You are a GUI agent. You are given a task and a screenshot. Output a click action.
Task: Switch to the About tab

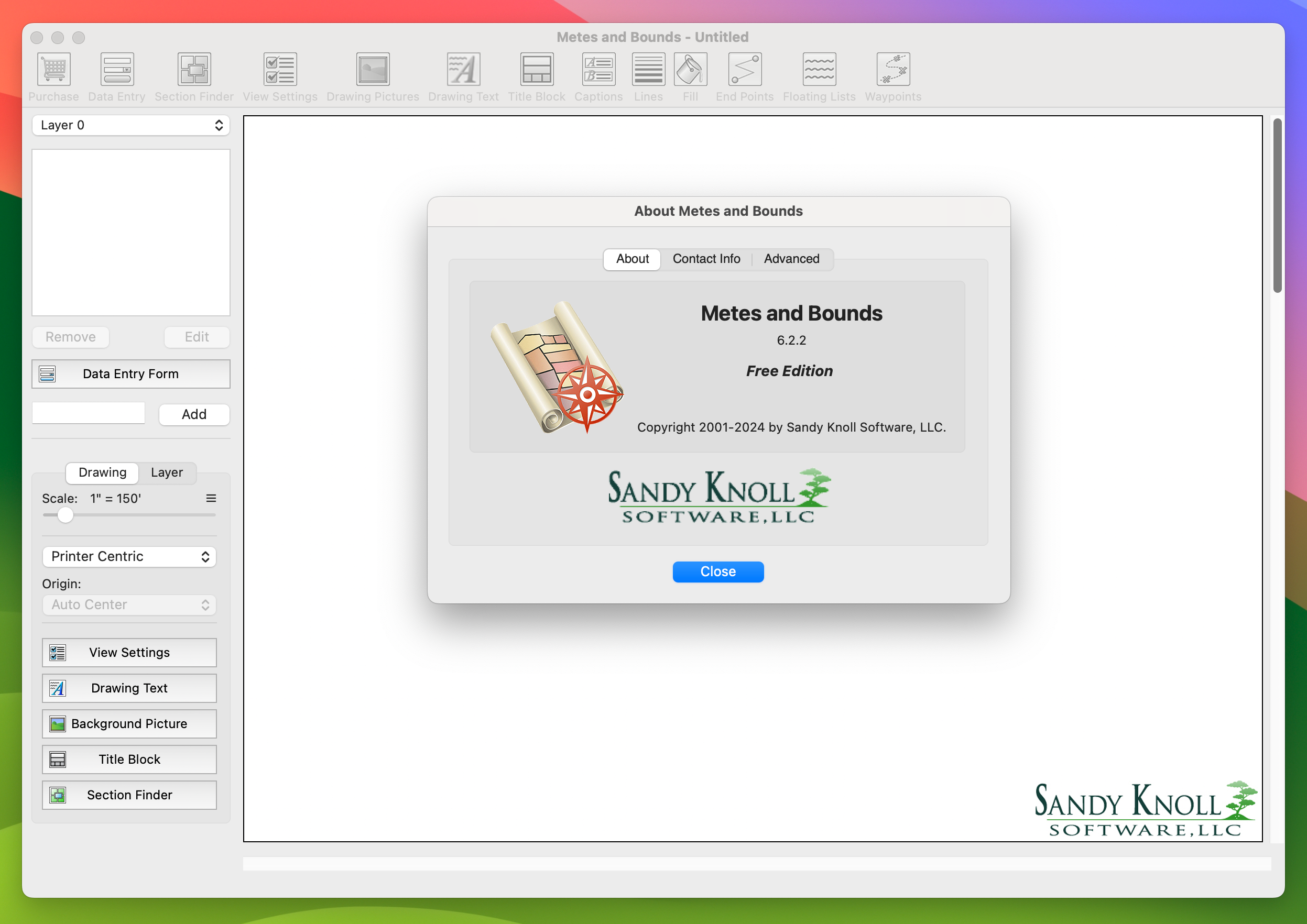coord(632,259)
